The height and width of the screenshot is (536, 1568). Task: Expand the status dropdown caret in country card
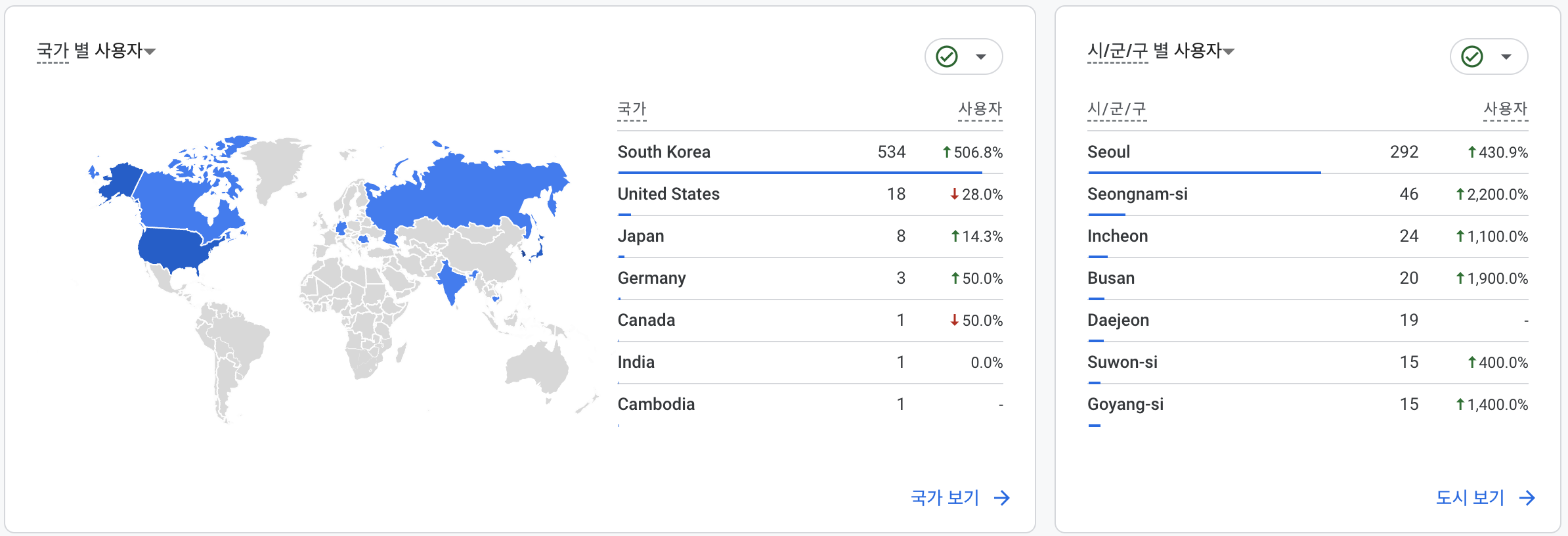coord(981,56)
